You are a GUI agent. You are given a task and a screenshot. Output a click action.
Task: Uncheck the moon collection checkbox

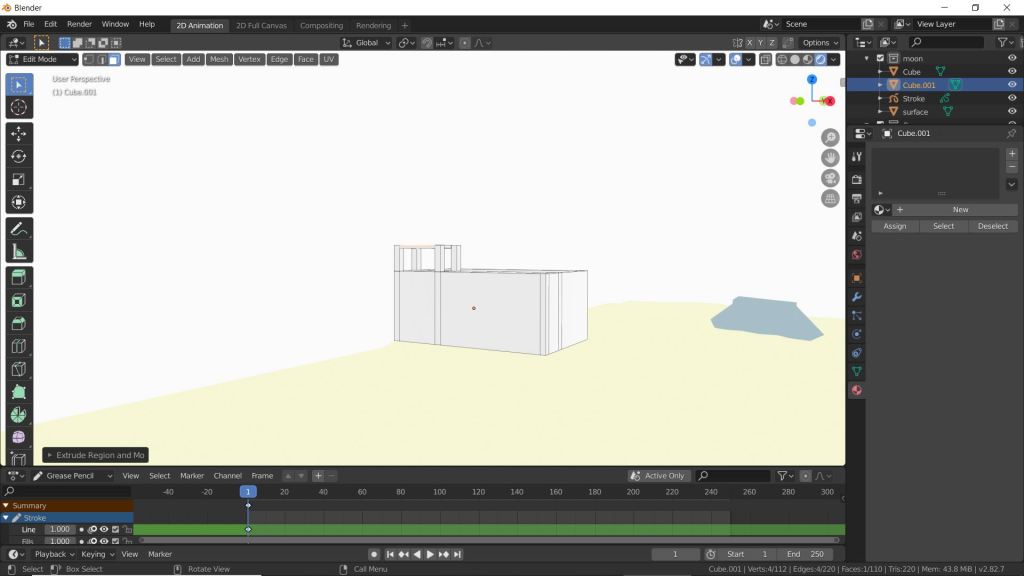(880, 59)
